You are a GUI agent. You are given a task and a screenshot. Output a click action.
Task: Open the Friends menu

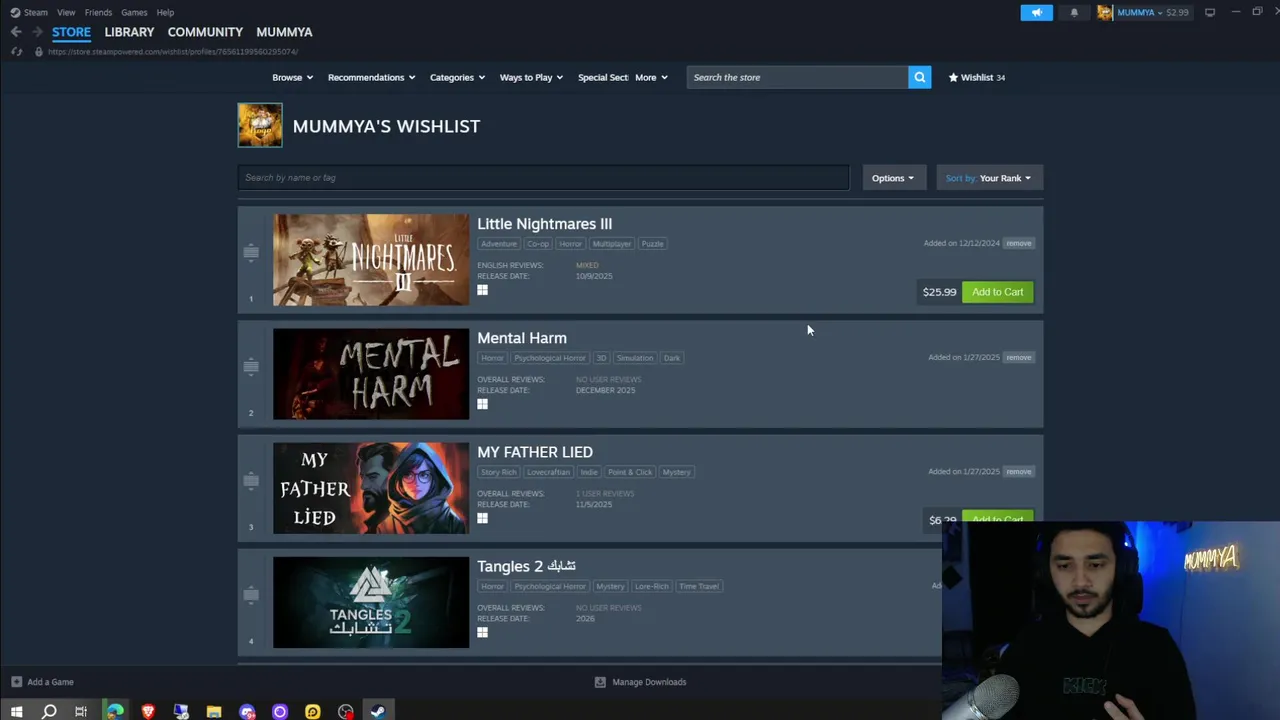98,12
